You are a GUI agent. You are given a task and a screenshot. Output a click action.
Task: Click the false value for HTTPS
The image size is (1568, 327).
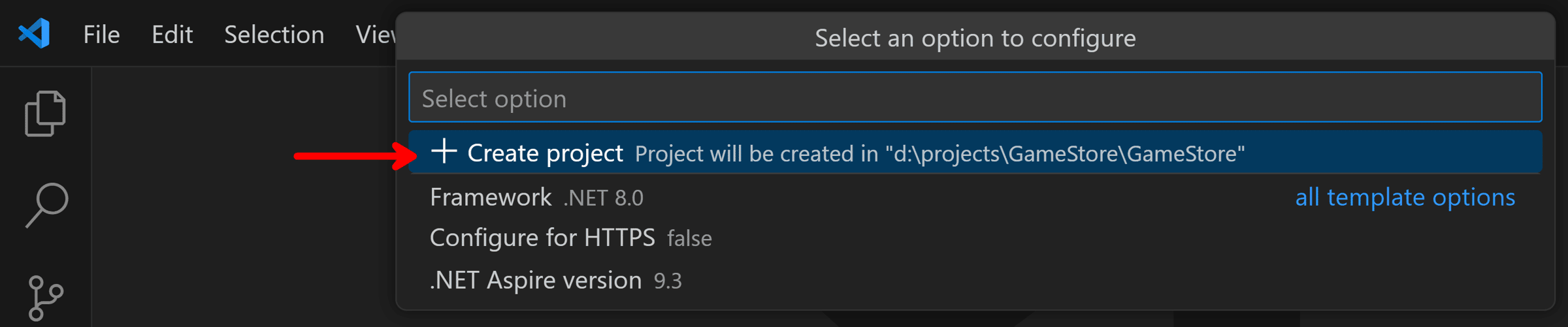pyautogui.click(x=689, y=238)
